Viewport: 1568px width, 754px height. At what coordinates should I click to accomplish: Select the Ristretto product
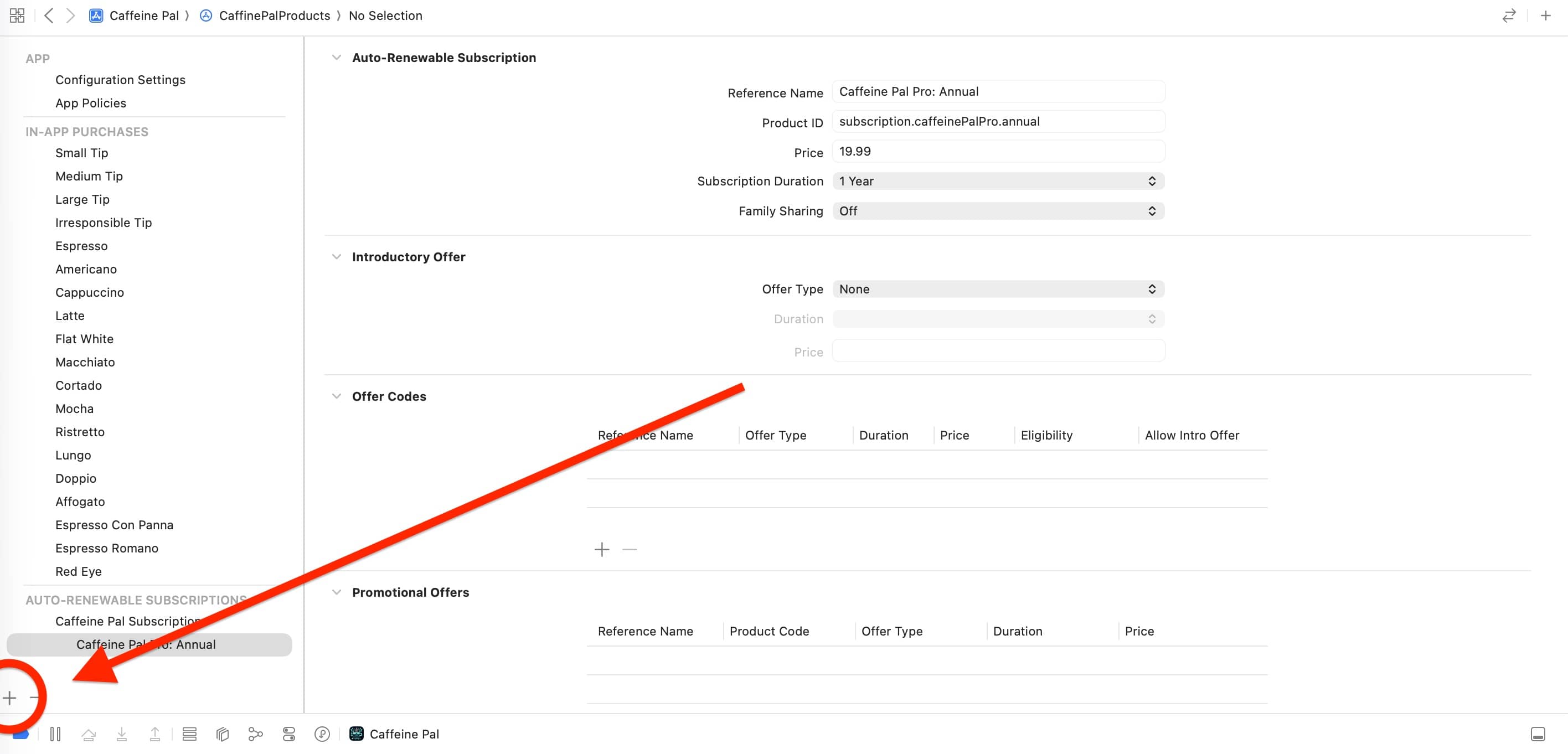pos(80,431)
